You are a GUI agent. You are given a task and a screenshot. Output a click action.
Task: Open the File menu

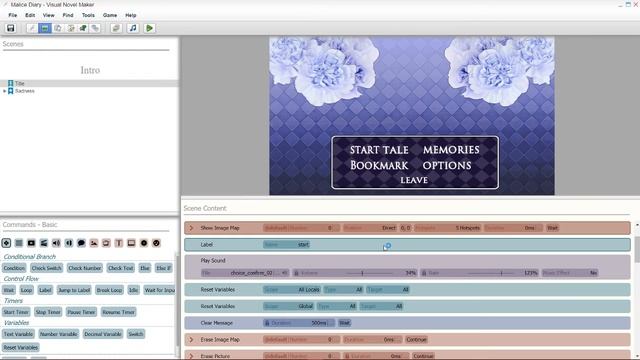[13, 15]
